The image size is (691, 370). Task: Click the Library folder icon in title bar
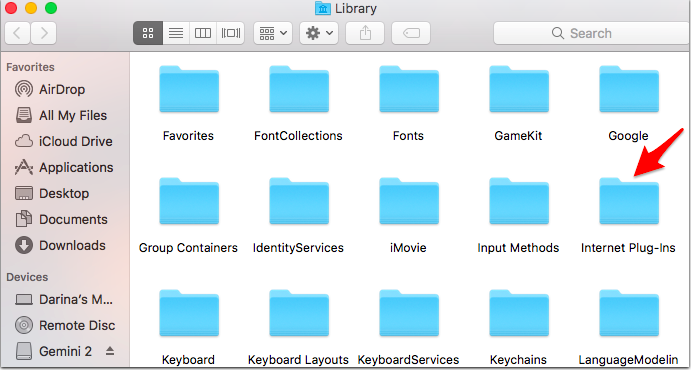[x=323, y=8]
